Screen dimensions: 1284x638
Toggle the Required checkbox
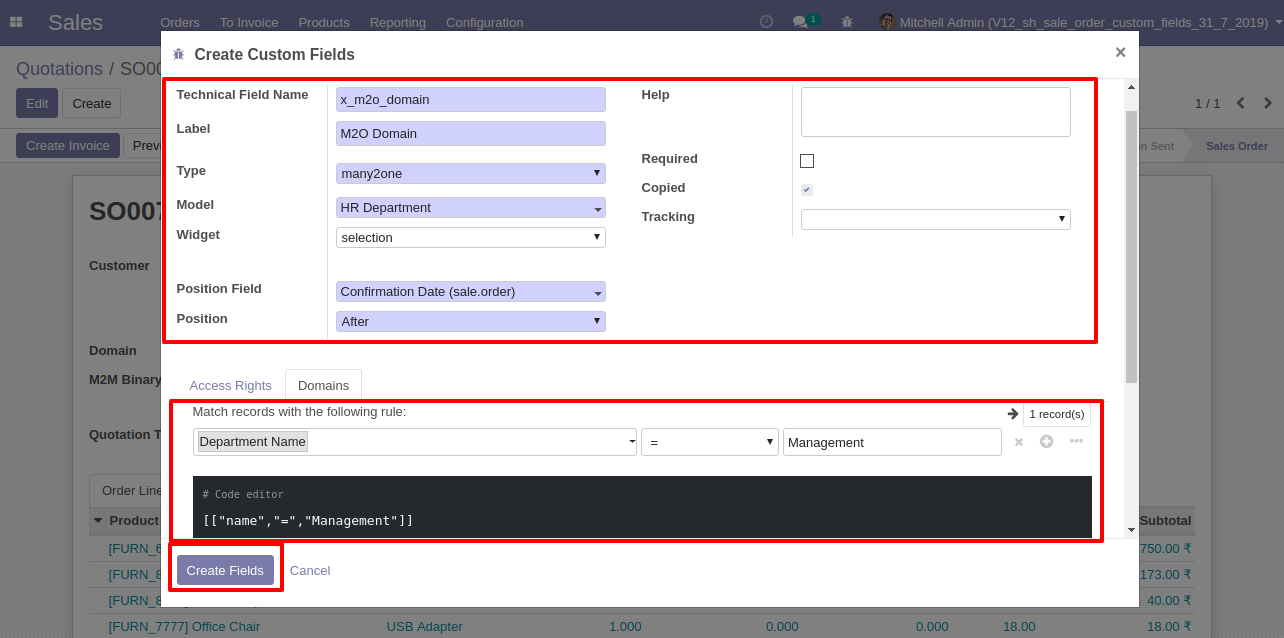(x=807, y=161)
